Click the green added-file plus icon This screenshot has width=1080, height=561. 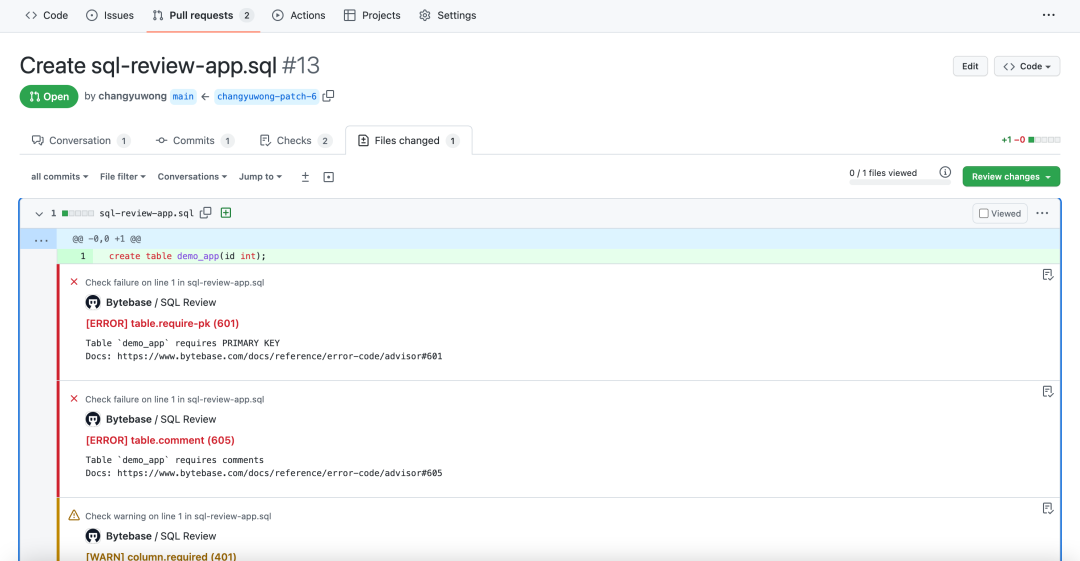coord(226,213)
